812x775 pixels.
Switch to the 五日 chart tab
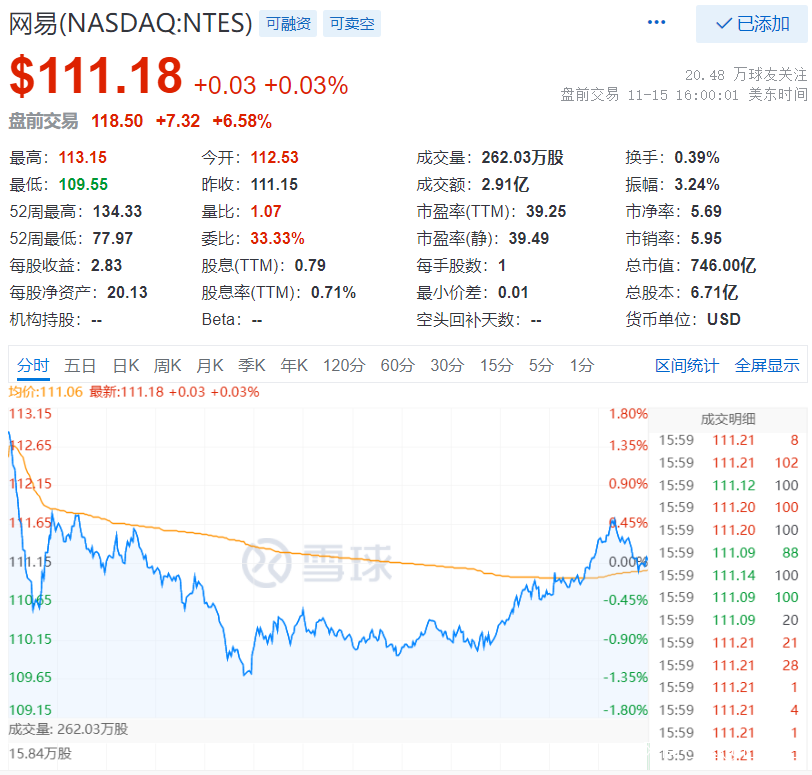80,365
